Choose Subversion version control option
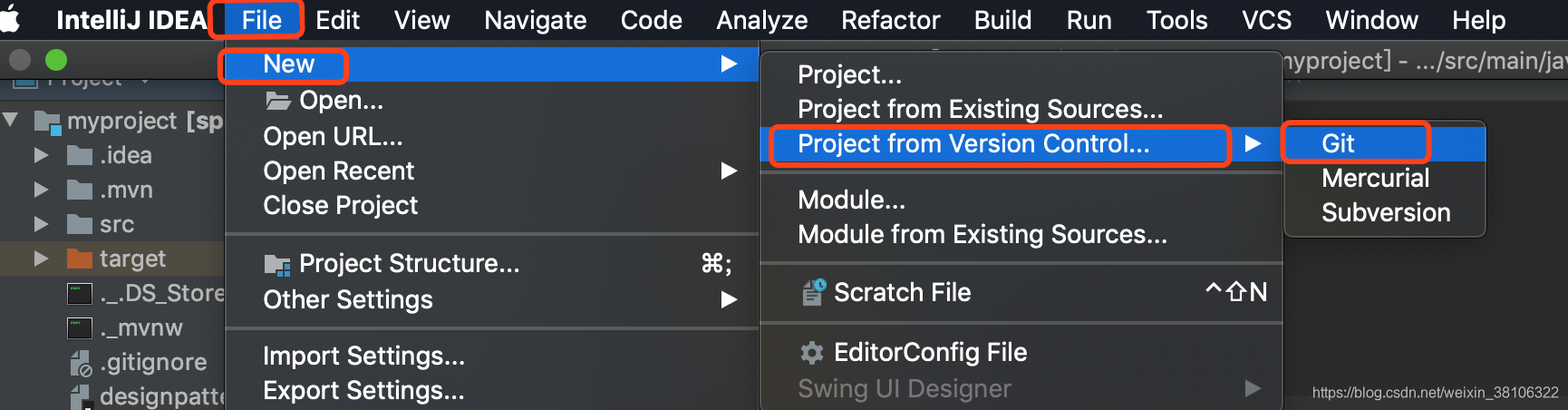The height and width of the screenshot is (410, 1568). pyautogui.click(x=1385, y=212)
